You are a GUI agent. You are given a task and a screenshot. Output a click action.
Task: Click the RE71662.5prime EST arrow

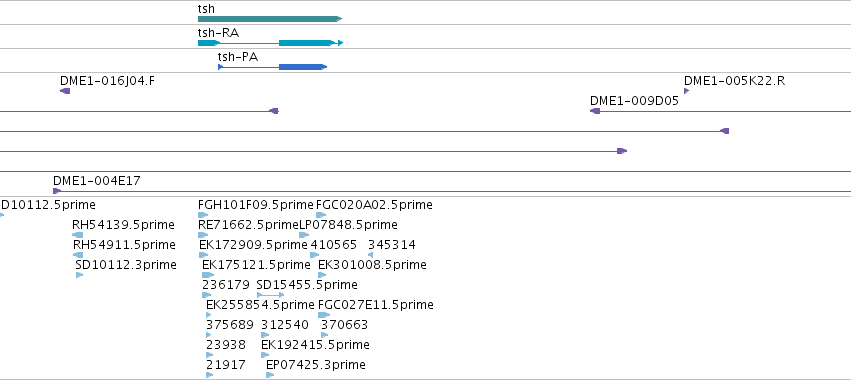[x=204, y=235]
